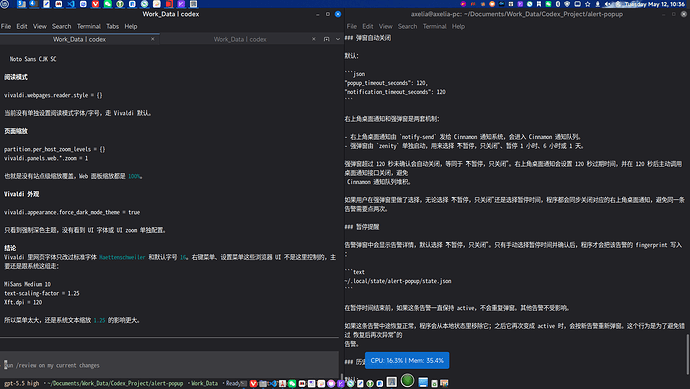690x389 pixels.
Task: Click the text editor icon in top panel
Action: [x=46, y=4]
